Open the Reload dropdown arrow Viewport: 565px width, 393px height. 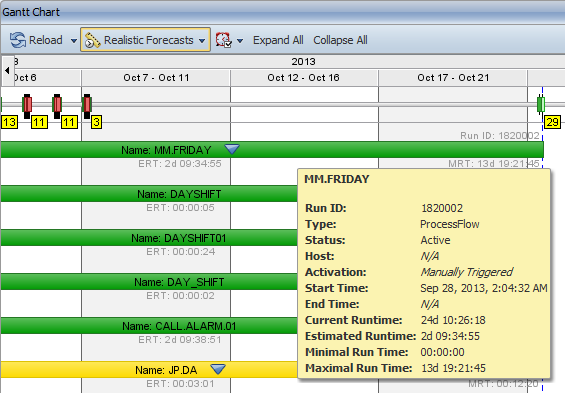coord(74,40)
